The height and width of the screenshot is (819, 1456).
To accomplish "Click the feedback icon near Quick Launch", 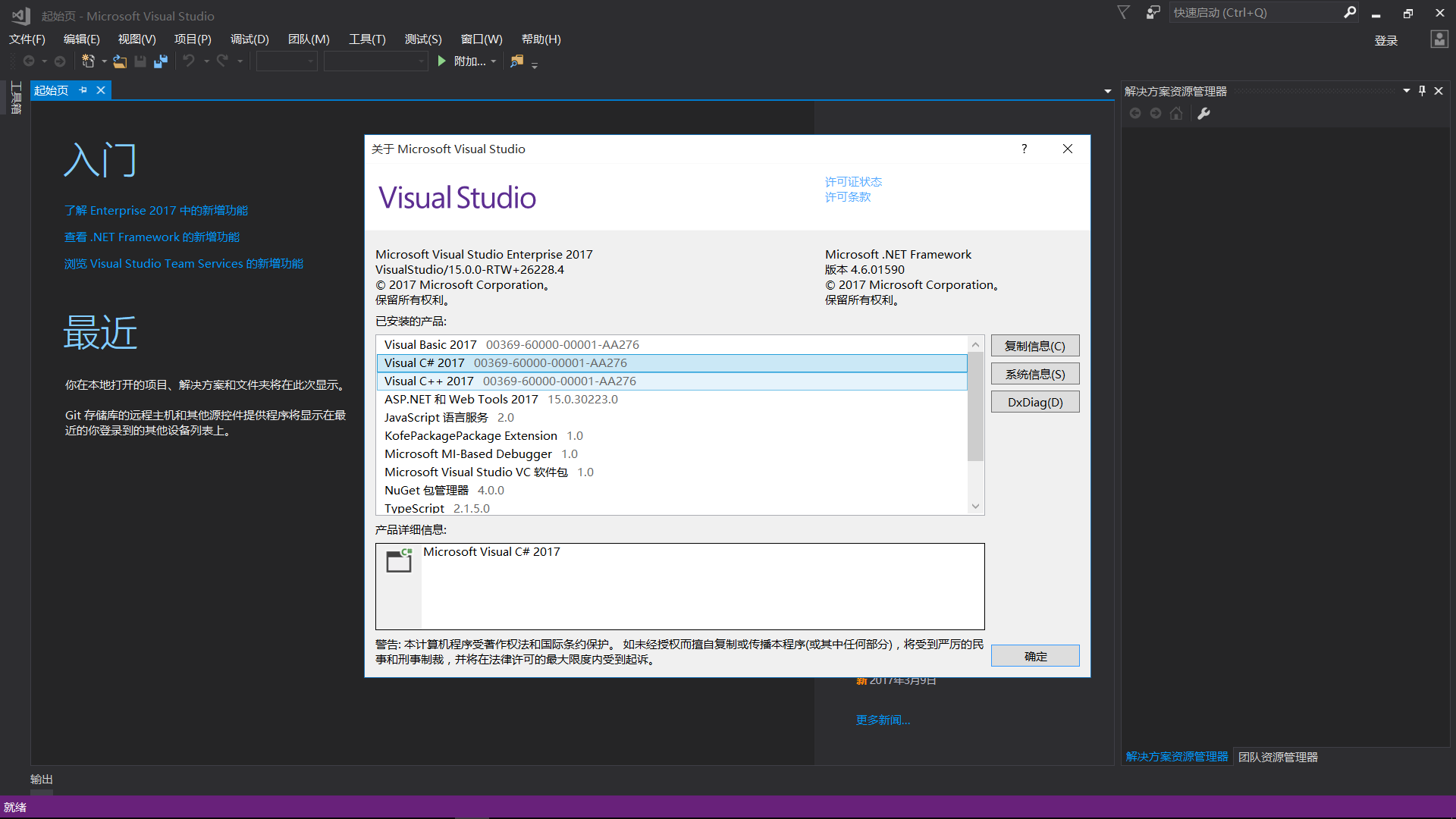I will click(x=1153, y=13).
